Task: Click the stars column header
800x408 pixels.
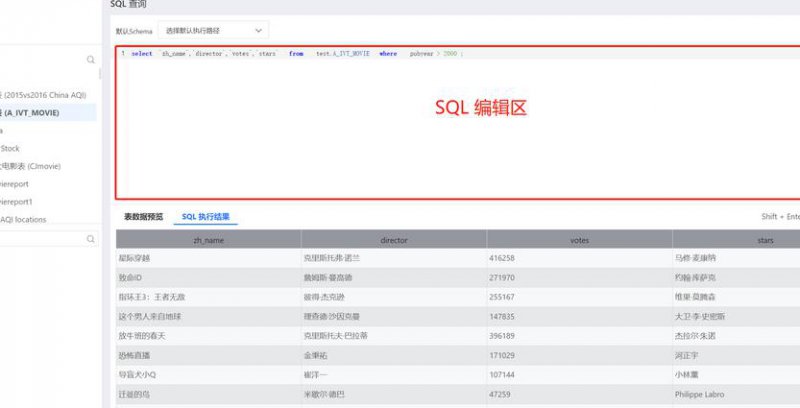Action: click(736, 240)
